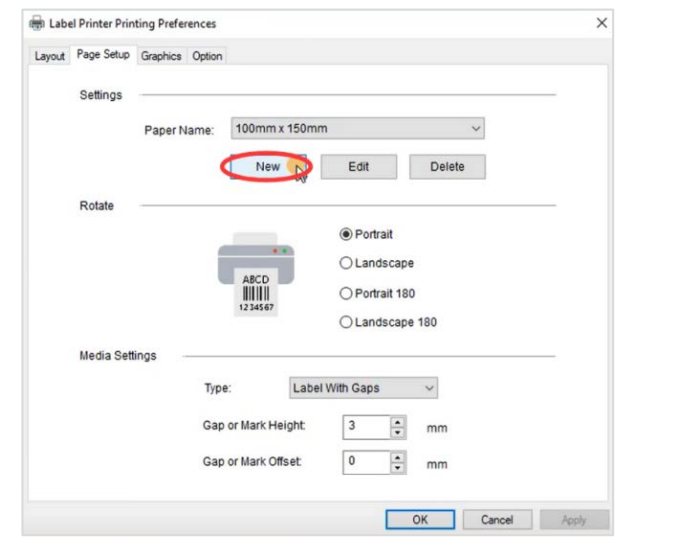Switch to the Layout tab
Image resolution: width=675 pixels, height=552 pixels.
click(x=50, y=56)
